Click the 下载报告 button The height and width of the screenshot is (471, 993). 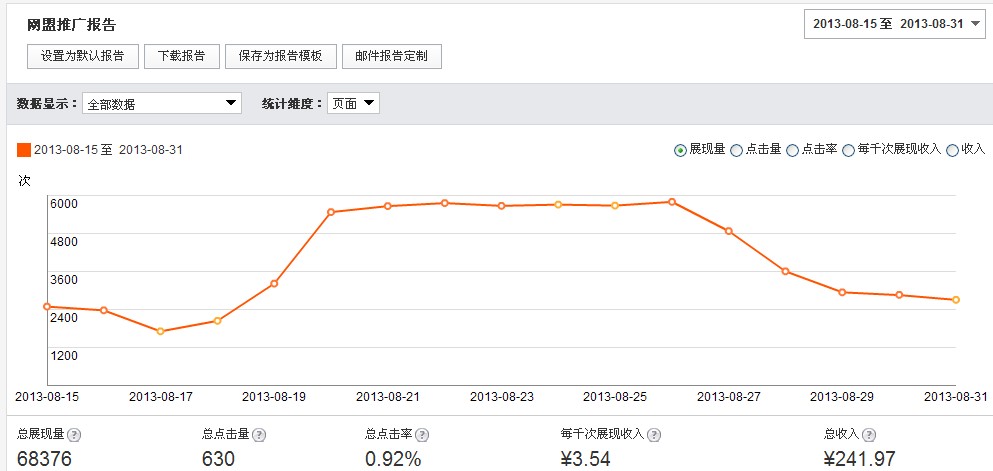coord(182,56)
